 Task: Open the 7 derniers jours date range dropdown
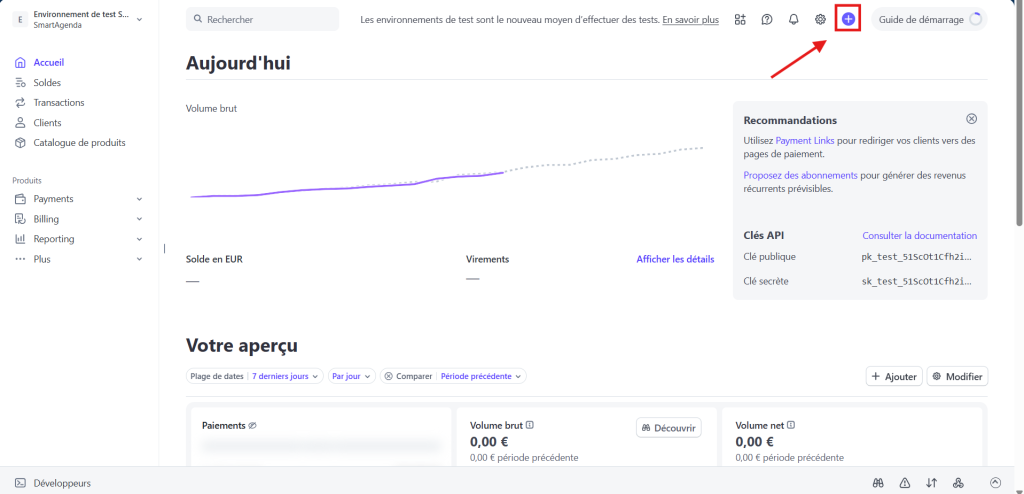pyautogui.click(x=285, y=376)
